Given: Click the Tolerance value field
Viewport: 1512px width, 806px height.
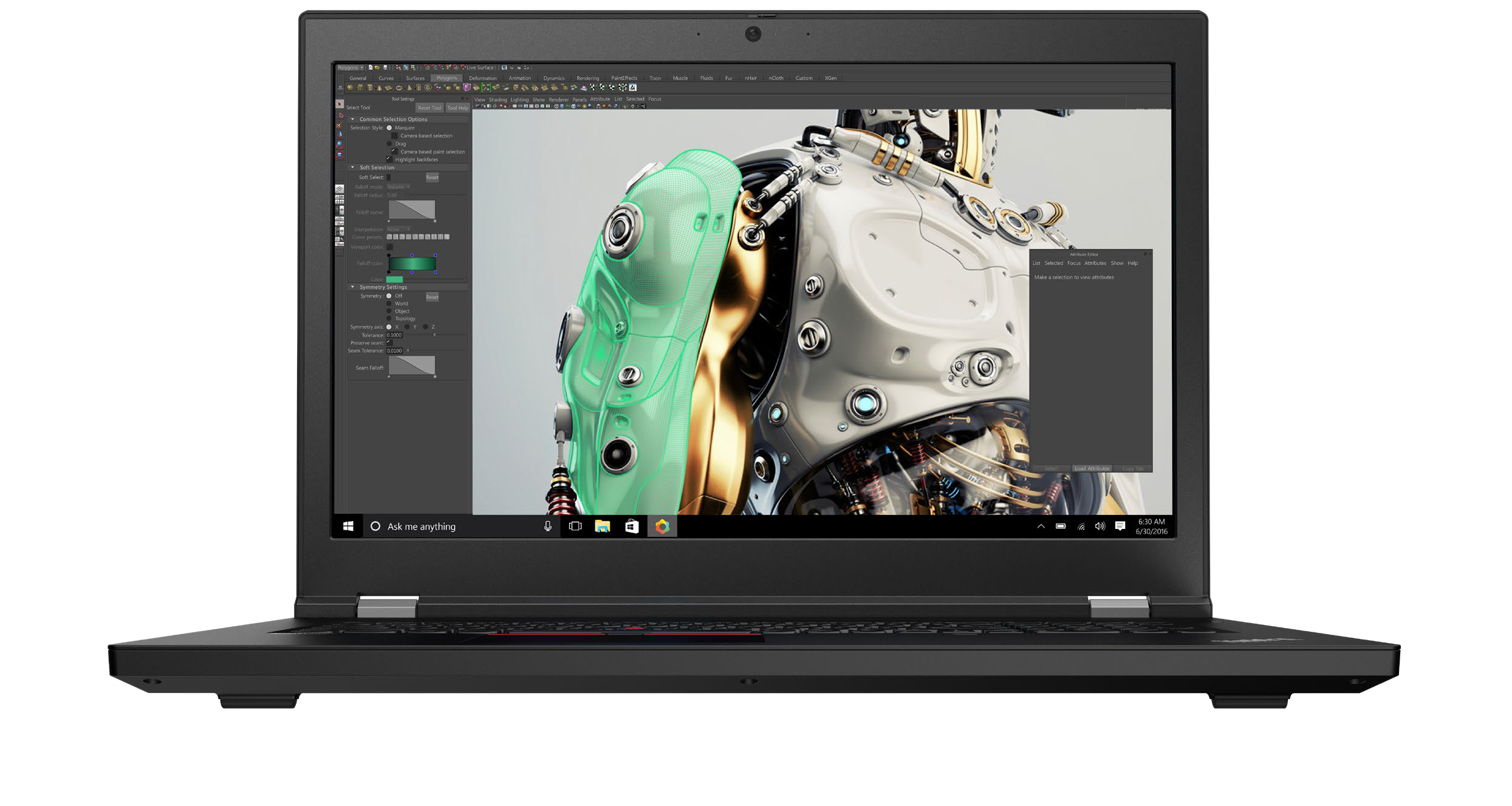Looking at the screenshot, I should (394, 335).
